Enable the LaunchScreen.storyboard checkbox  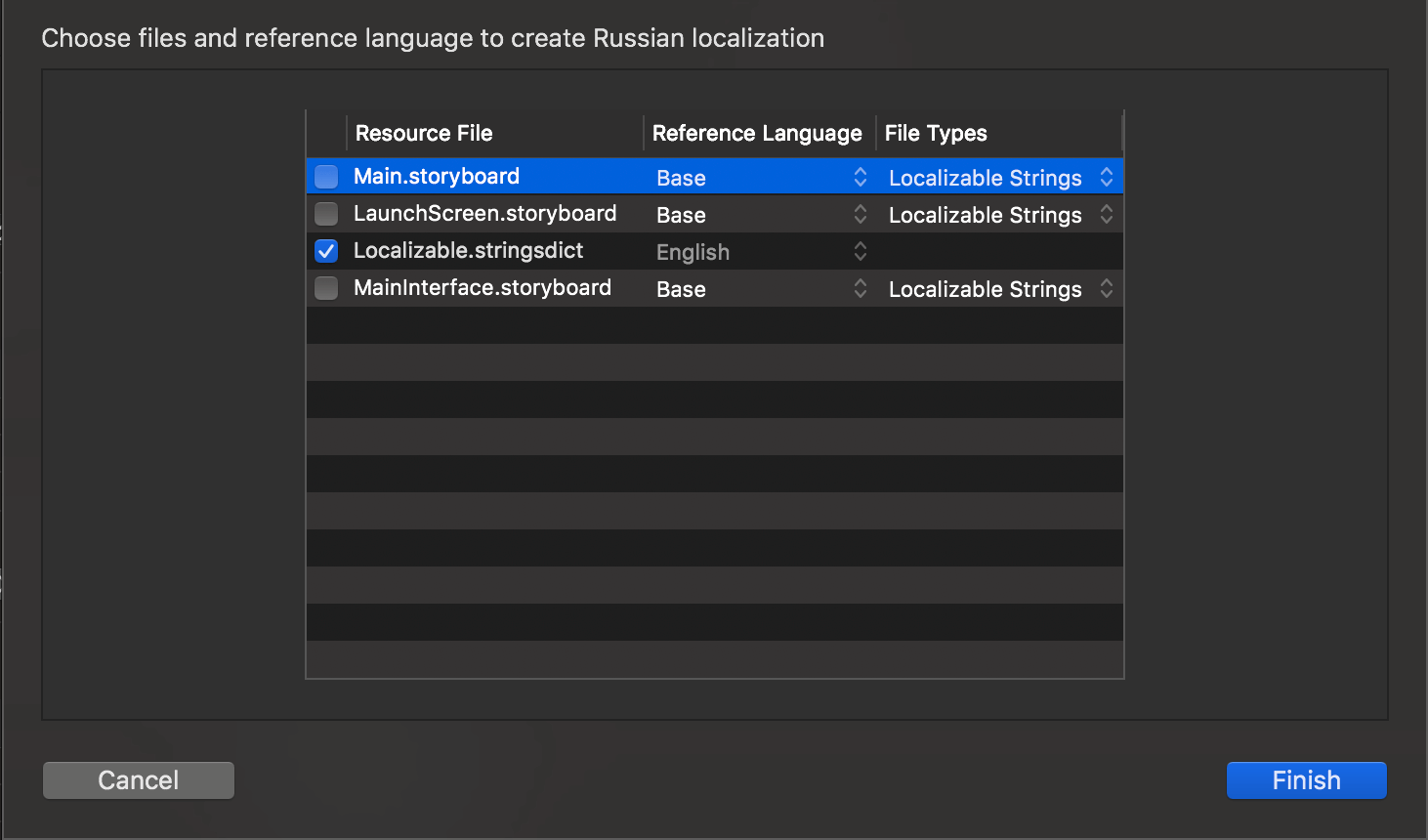[326, 214]
